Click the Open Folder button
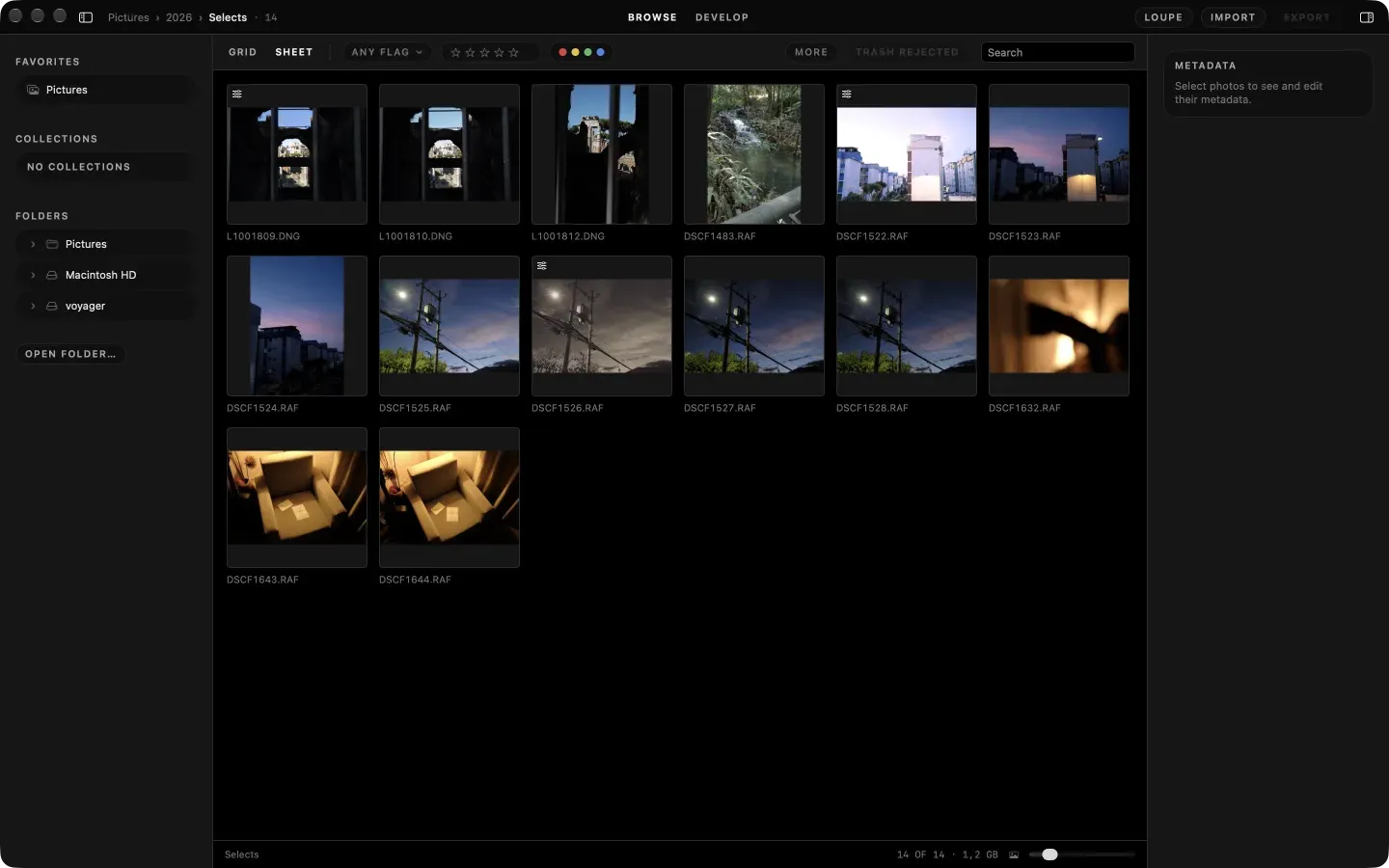This screenshot has height=868, width=1389. pos(70,354)
